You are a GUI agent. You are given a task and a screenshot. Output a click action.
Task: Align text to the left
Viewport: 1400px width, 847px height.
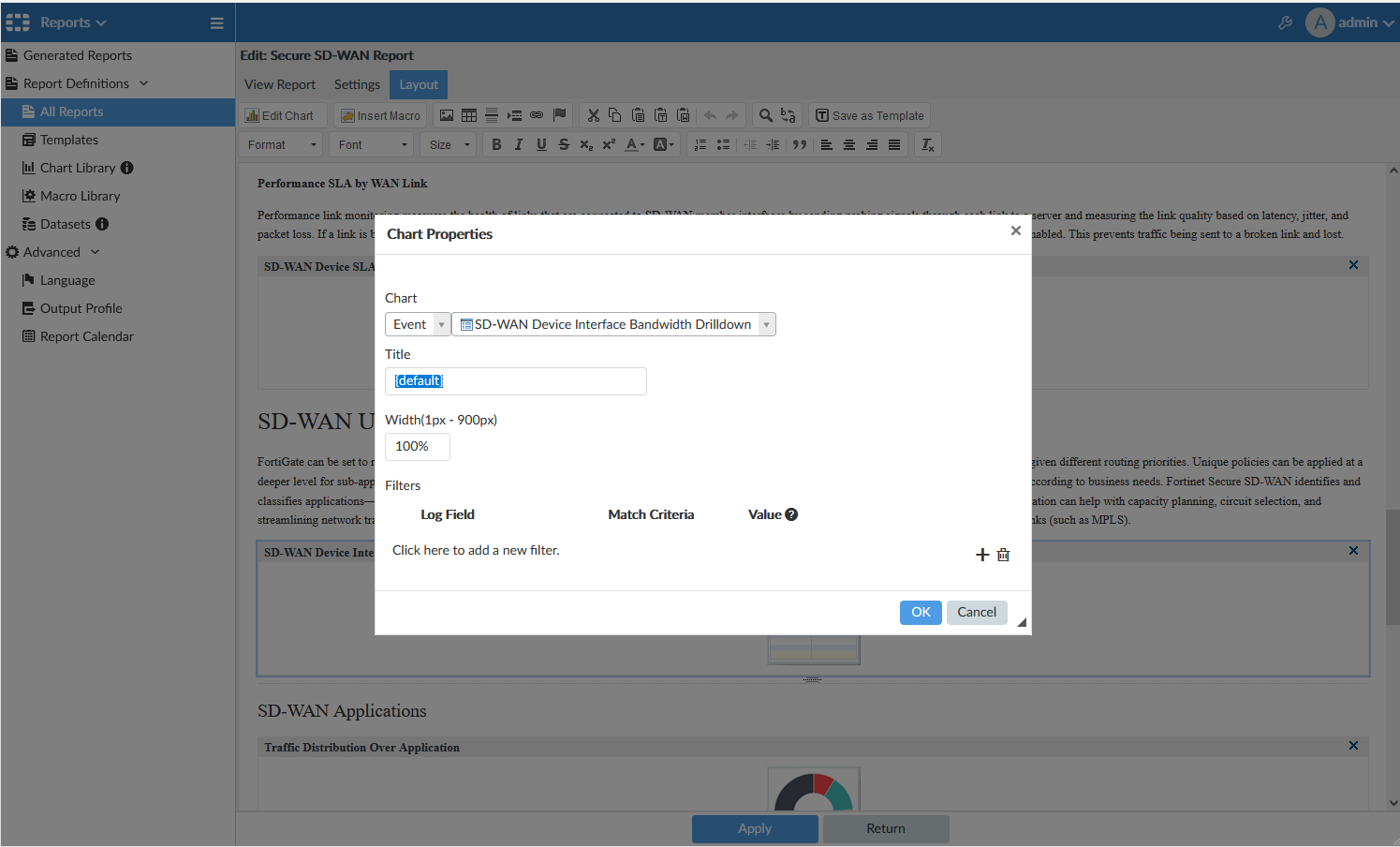tap(827, 144)
